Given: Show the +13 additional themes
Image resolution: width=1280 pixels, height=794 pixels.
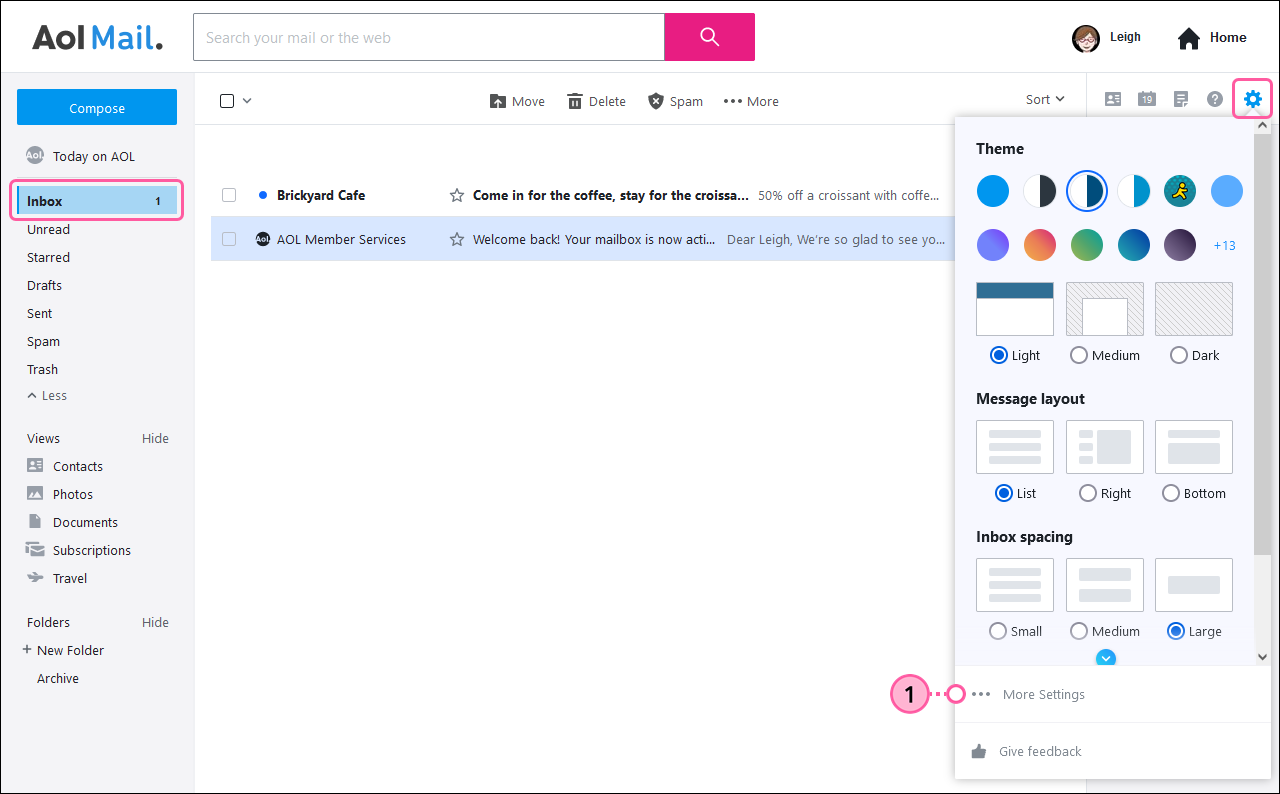Looking at the screenshot, I should click(x=1224, y=245).
